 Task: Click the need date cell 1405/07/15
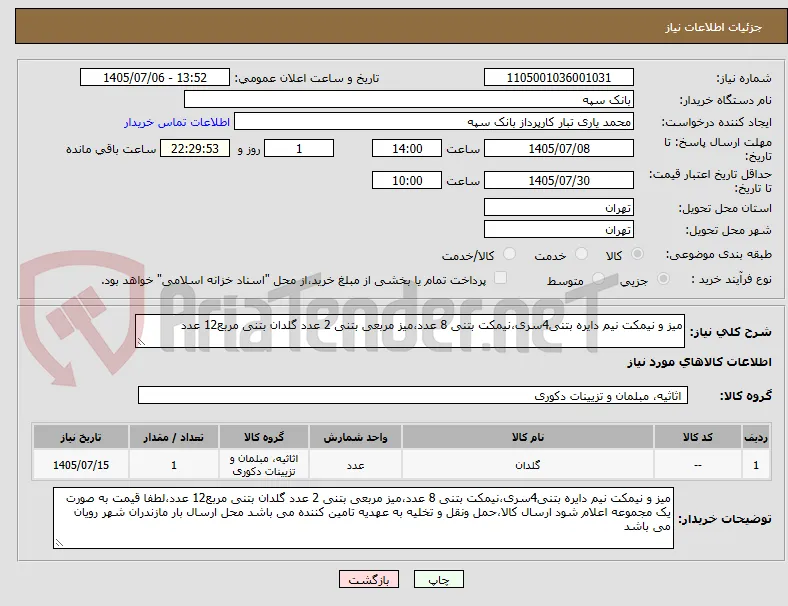[x=81, y=465]
